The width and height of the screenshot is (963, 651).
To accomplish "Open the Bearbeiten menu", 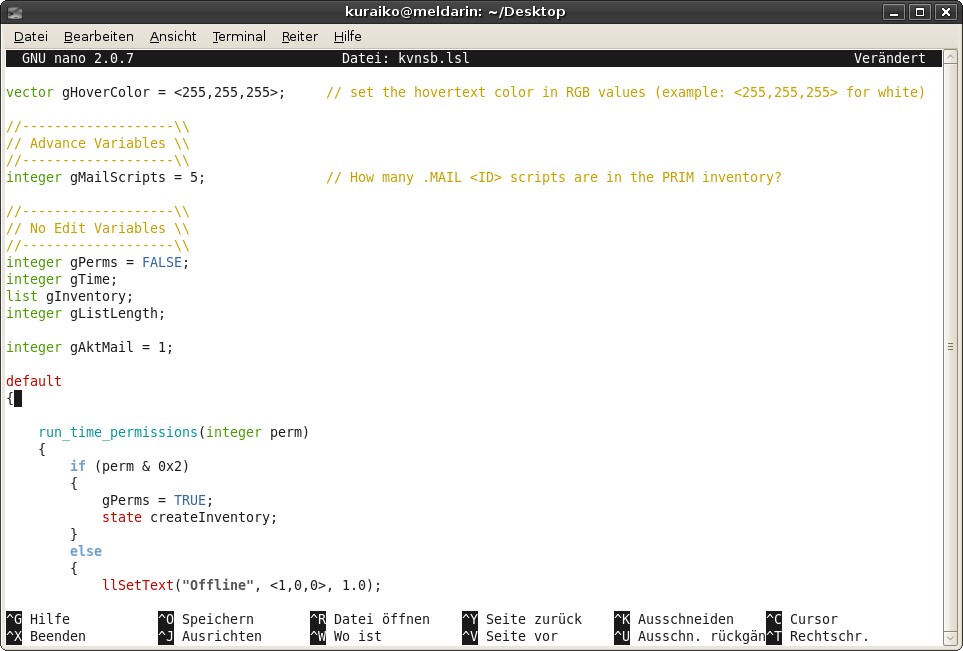I will (x=98, y=36).
